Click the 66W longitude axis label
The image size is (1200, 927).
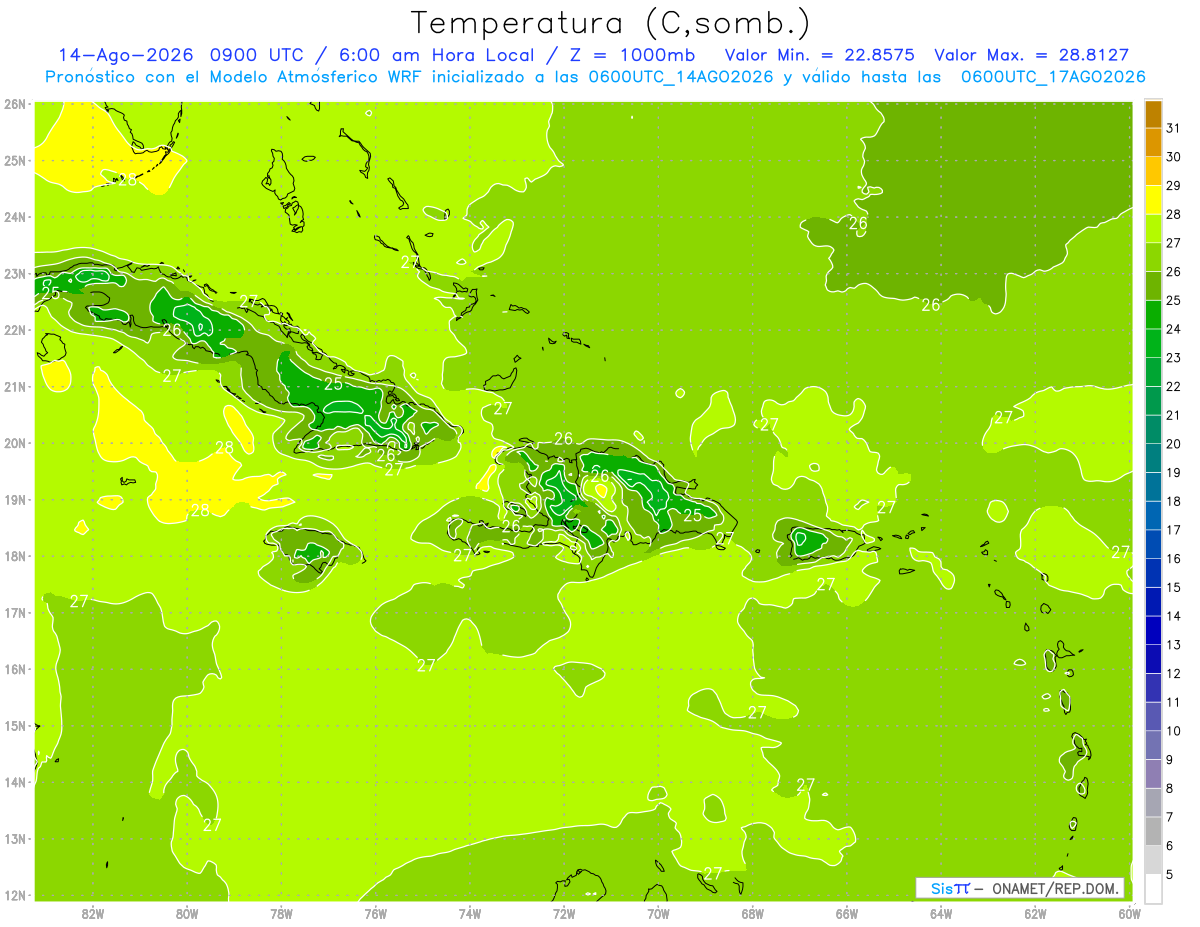coord(847,913)
